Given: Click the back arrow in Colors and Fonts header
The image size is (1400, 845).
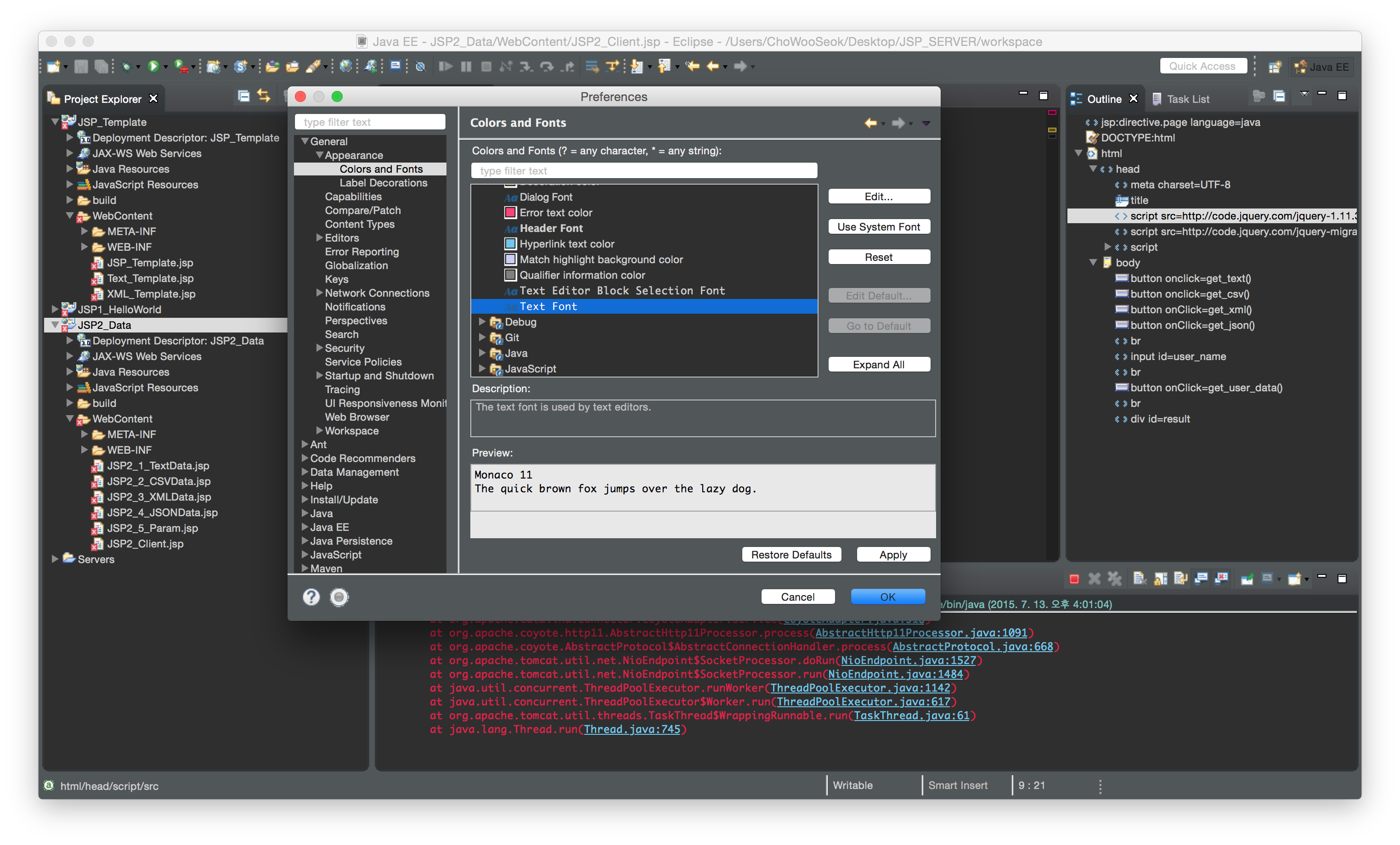Looking at the screenshot, I should pyautogui.click(x=870, y=123).
